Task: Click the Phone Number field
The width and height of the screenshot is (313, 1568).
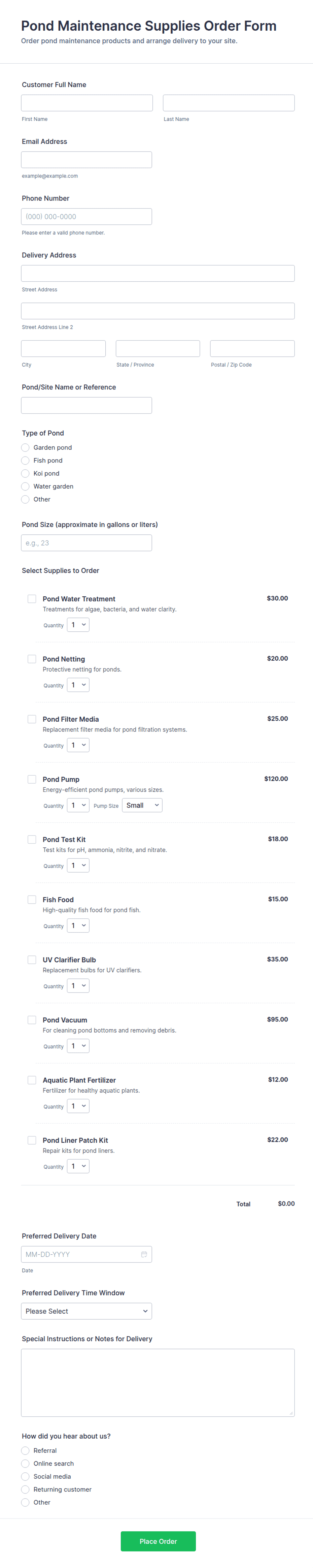Action: [86, 217]
